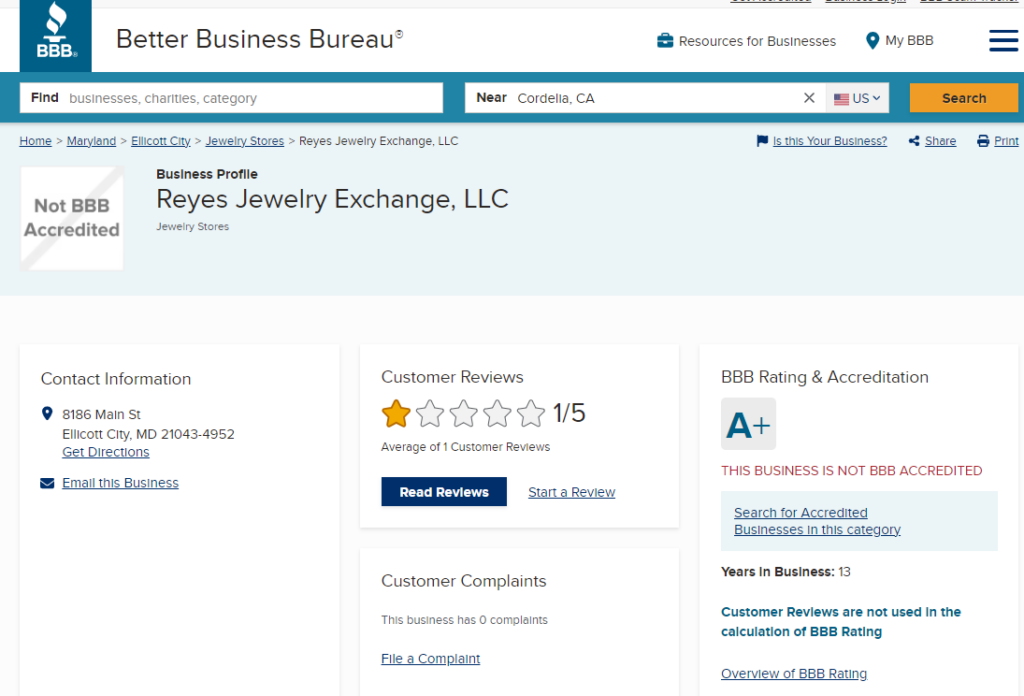
Task: Go to Ellicott City breadcrumb
Action: 161,141
